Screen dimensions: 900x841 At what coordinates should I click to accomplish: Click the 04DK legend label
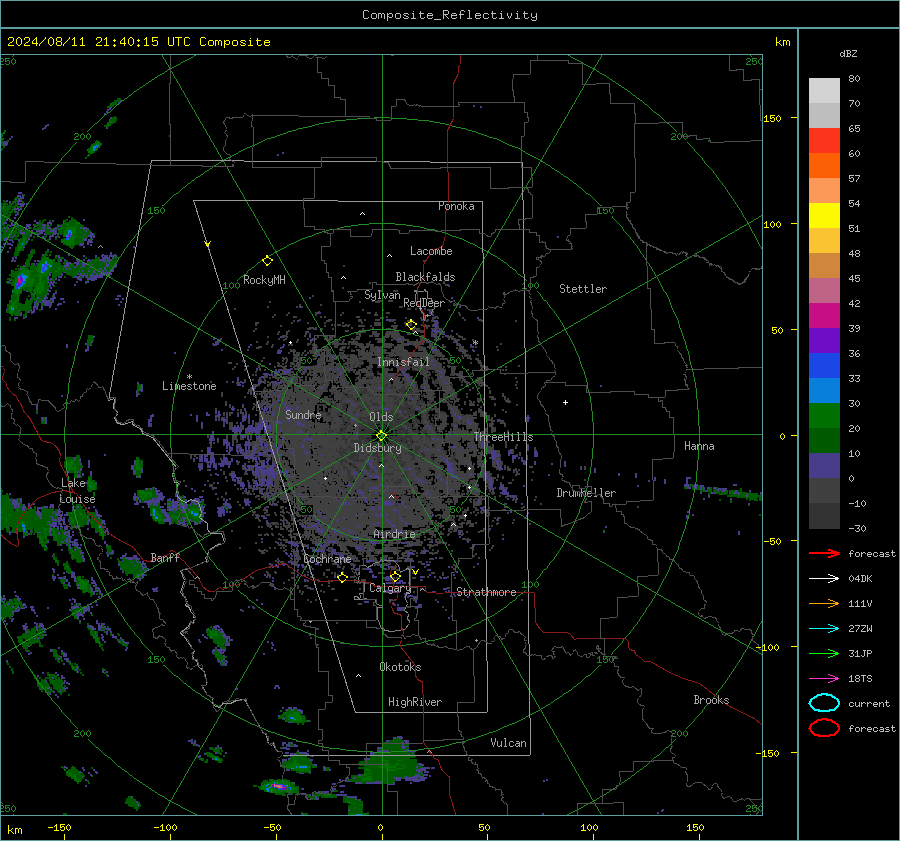[x=860, y=579]
